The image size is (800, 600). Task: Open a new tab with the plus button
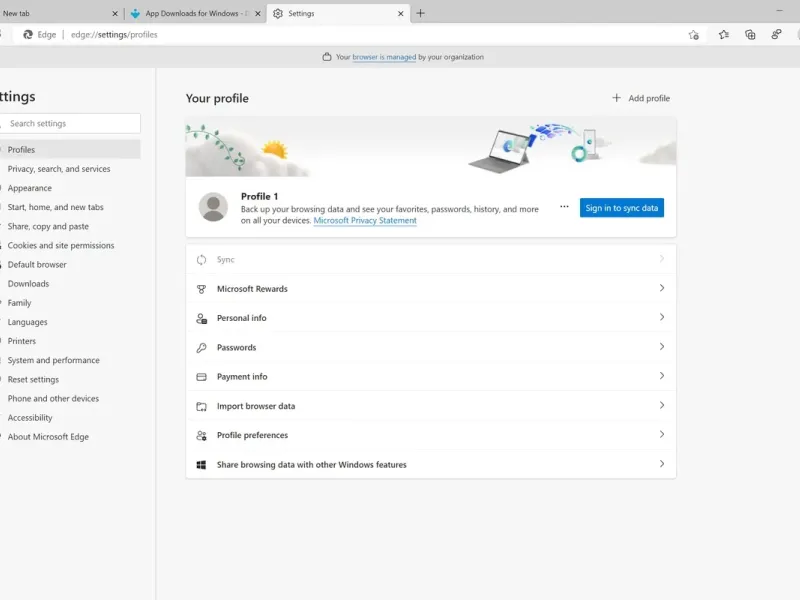pyautogui.click(x=420, y=14)
